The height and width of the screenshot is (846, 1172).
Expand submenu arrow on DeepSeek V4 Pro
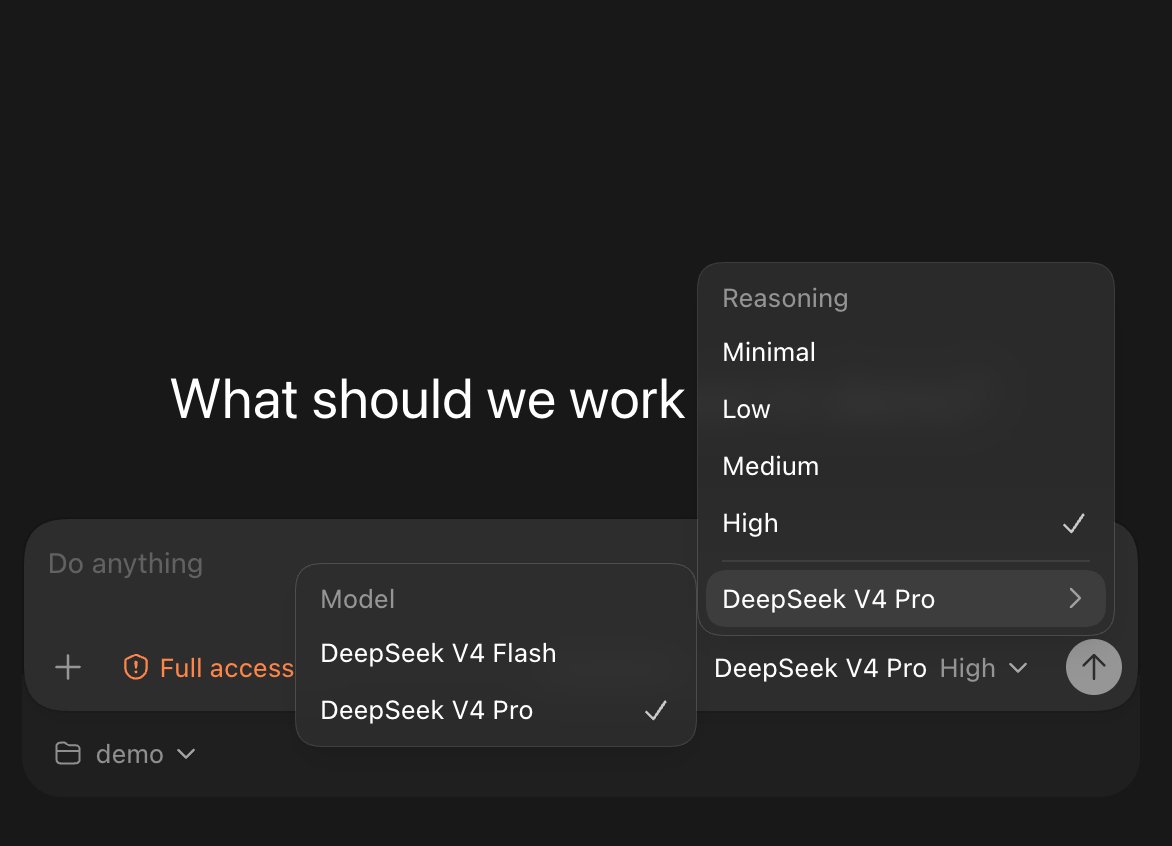coord(1075,598)
